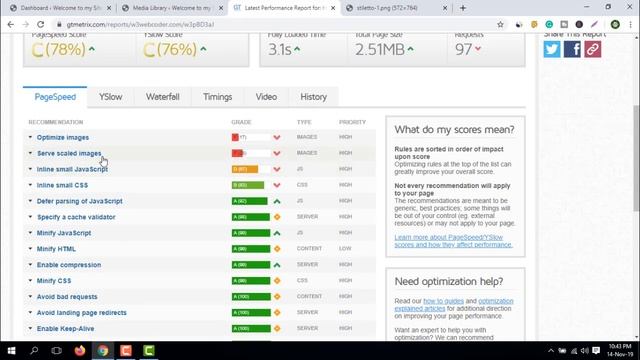This screenshot has height=360, width=640.
Task: Open optimization explained articles link
Action: [x=454, y=305]
